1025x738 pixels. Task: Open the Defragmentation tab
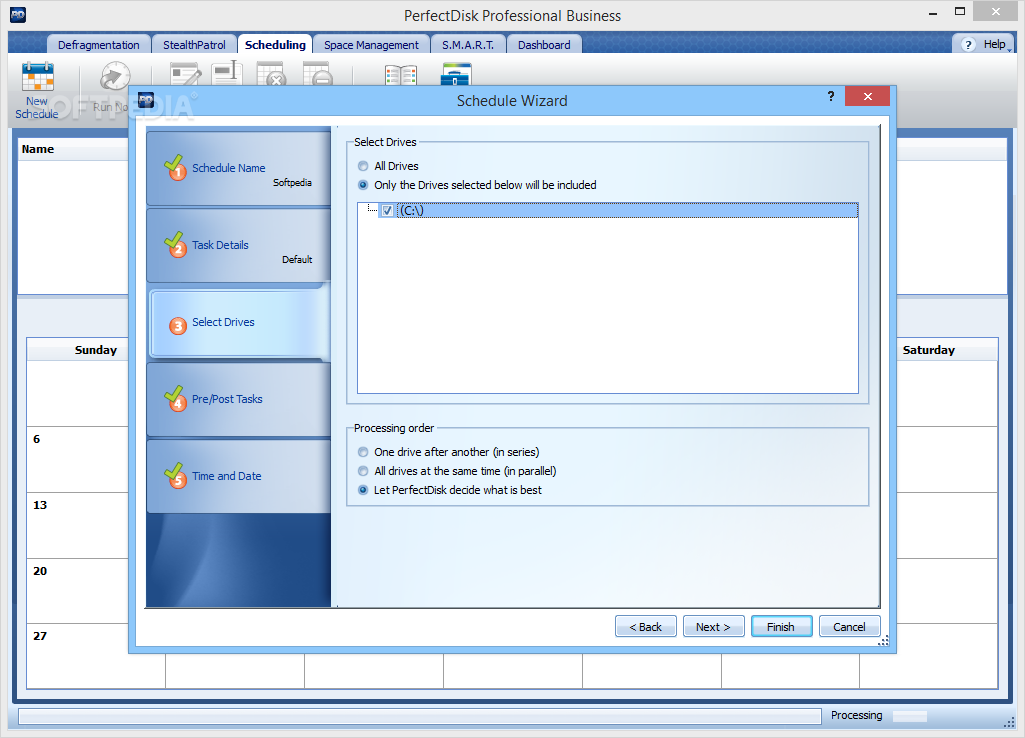[x=99, y=44]
